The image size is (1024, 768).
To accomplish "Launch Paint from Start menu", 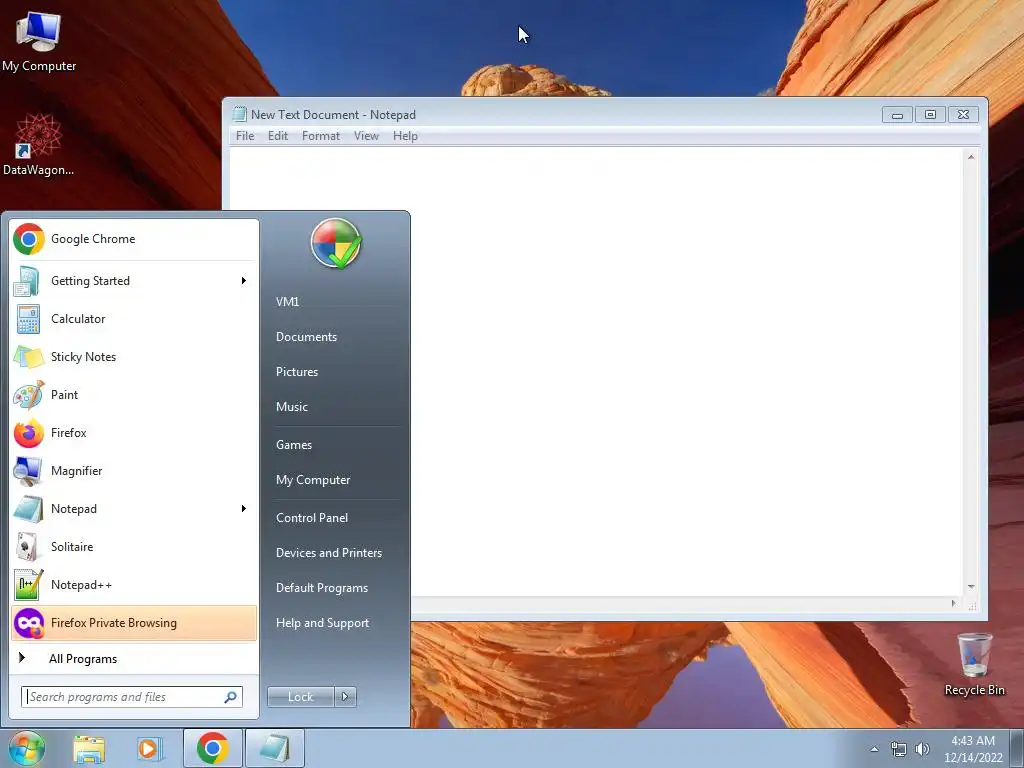I will tap(134, 394).
